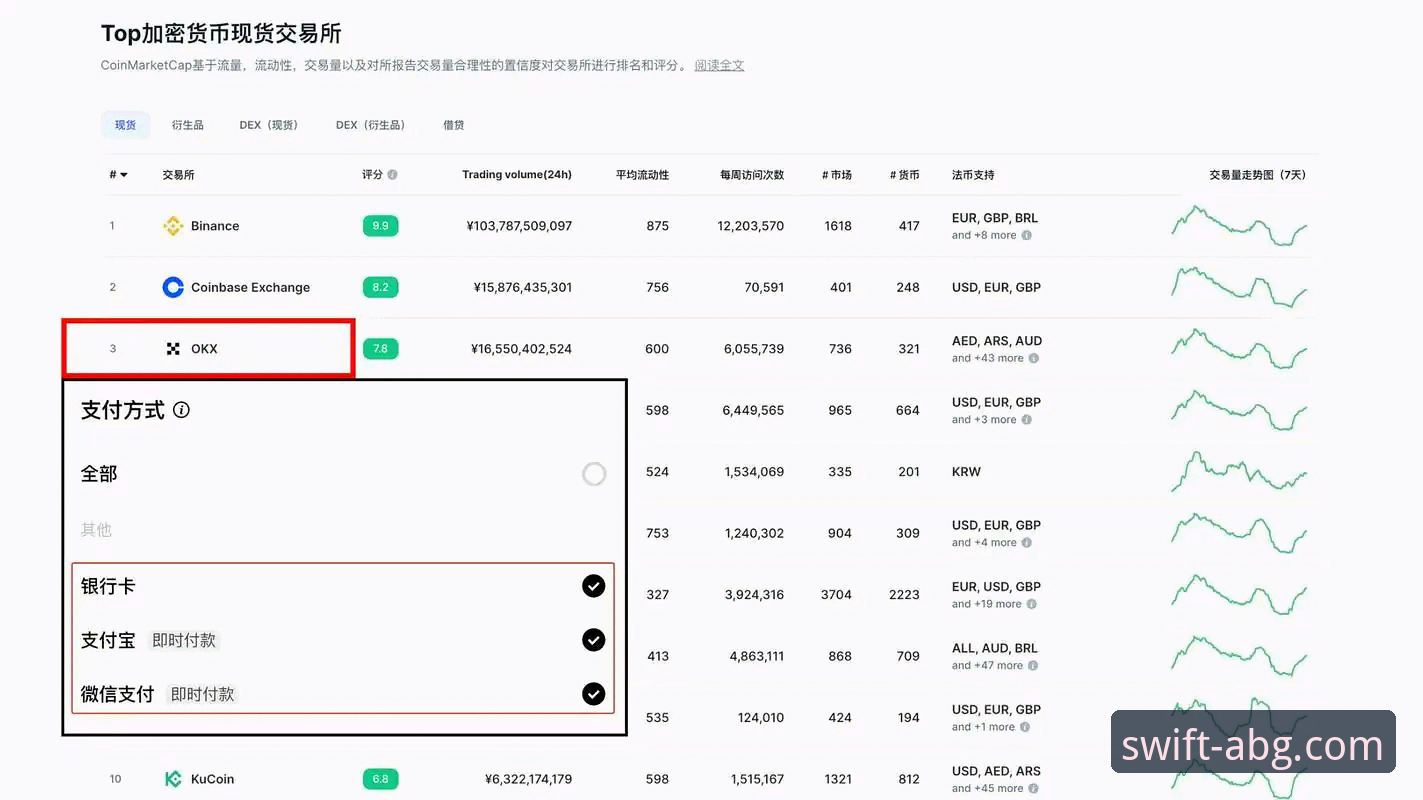The width and height of the screenshot is (1423, 800).
Task: Click info icon next to 评分 header
Action: 392,175
